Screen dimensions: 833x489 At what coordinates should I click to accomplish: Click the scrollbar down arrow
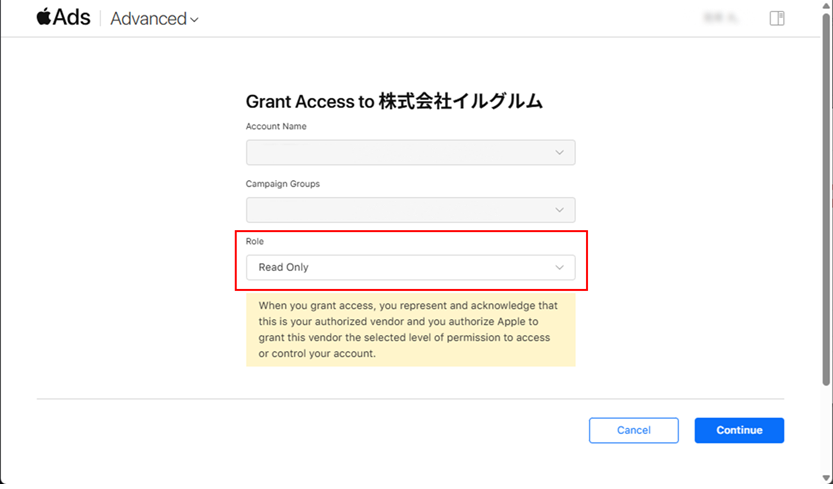[x=826, y=478]
